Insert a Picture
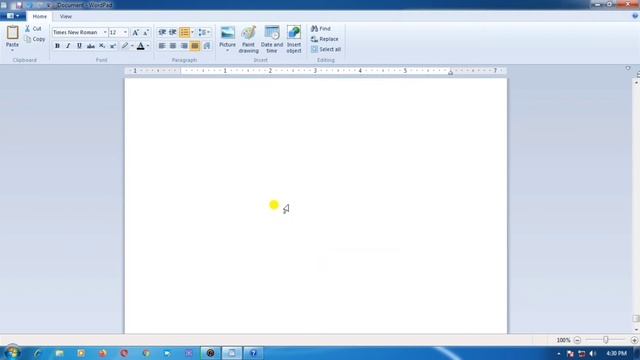The image size is (640, 360). pos(227,36)
